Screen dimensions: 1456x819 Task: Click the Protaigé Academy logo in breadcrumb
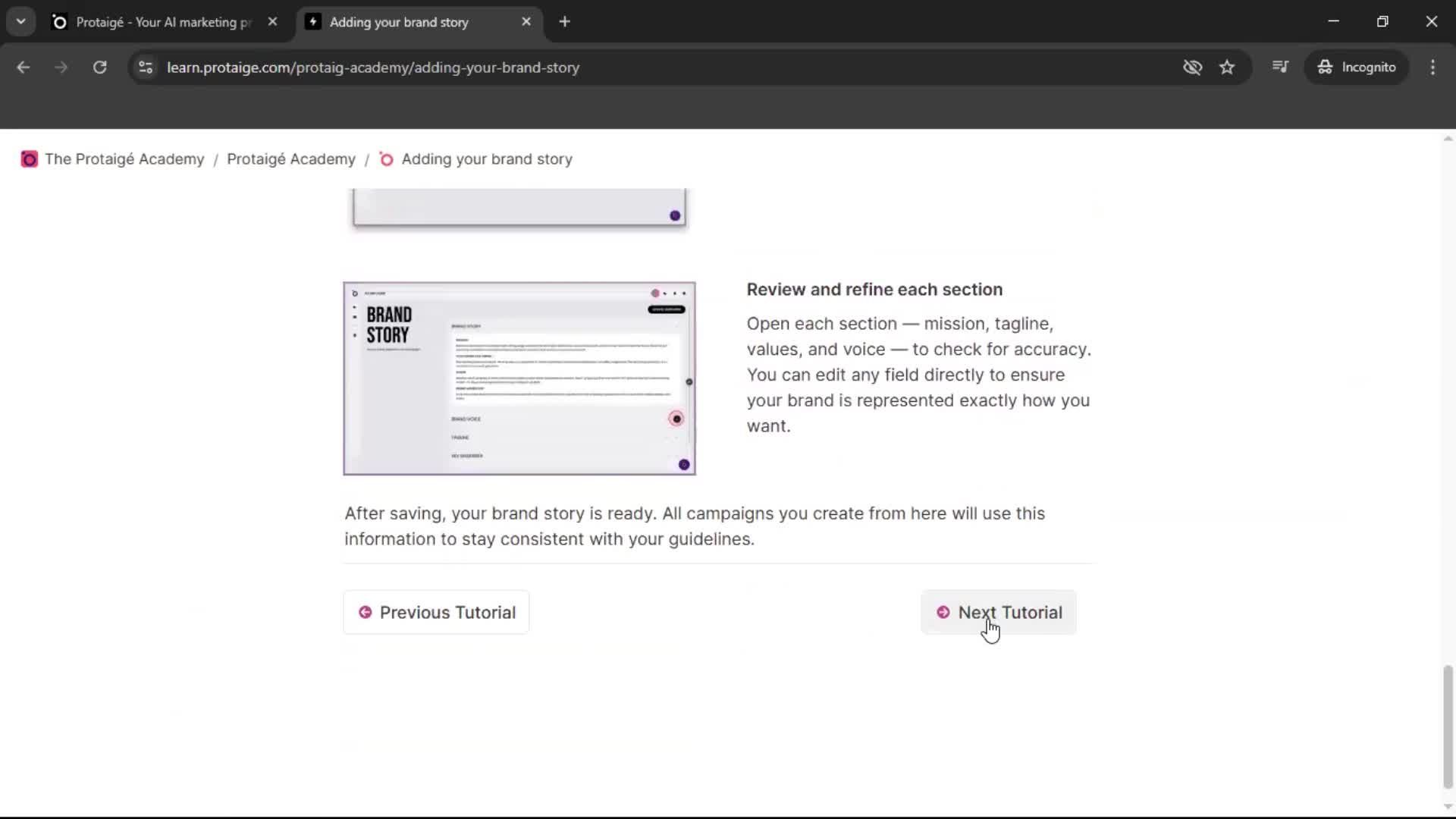[30, 159]
